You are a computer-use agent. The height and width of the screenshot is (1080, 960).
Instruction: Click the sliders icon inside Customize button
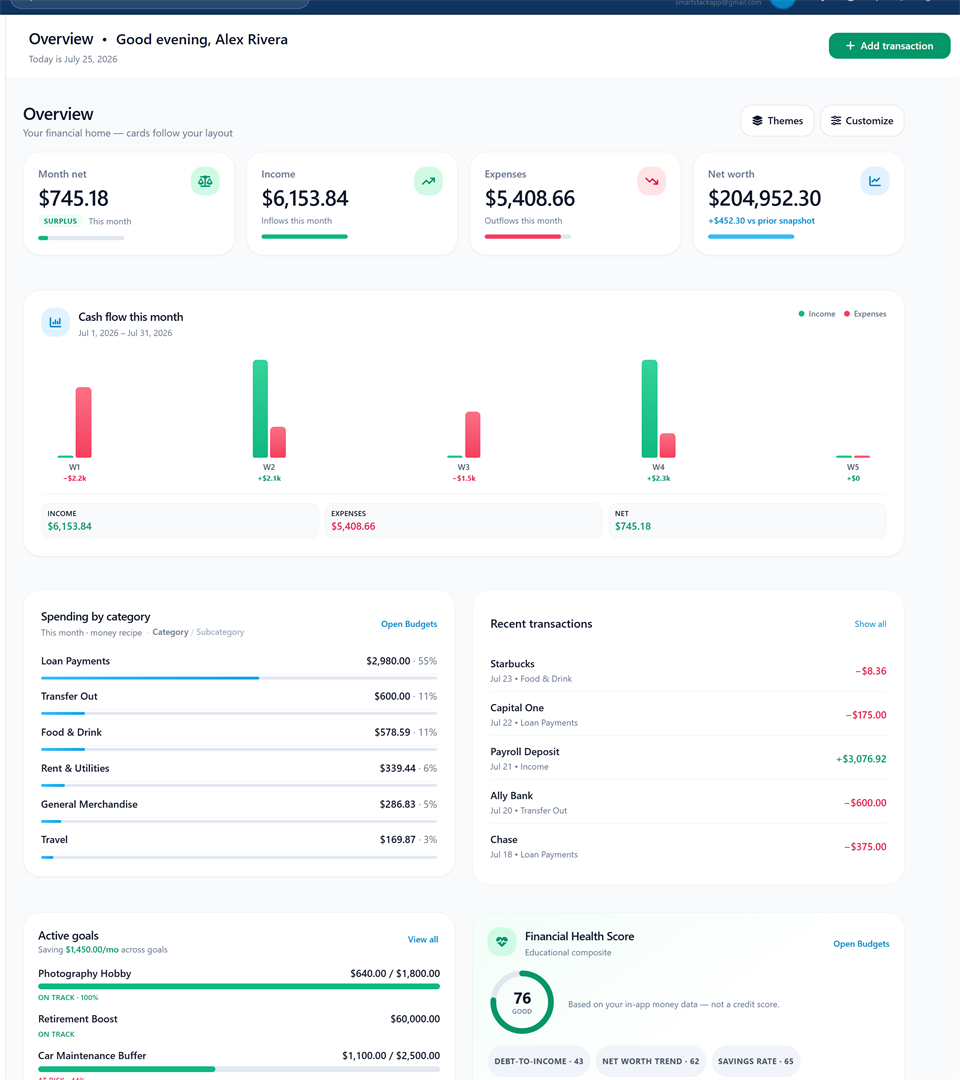[x=836, y=121]
